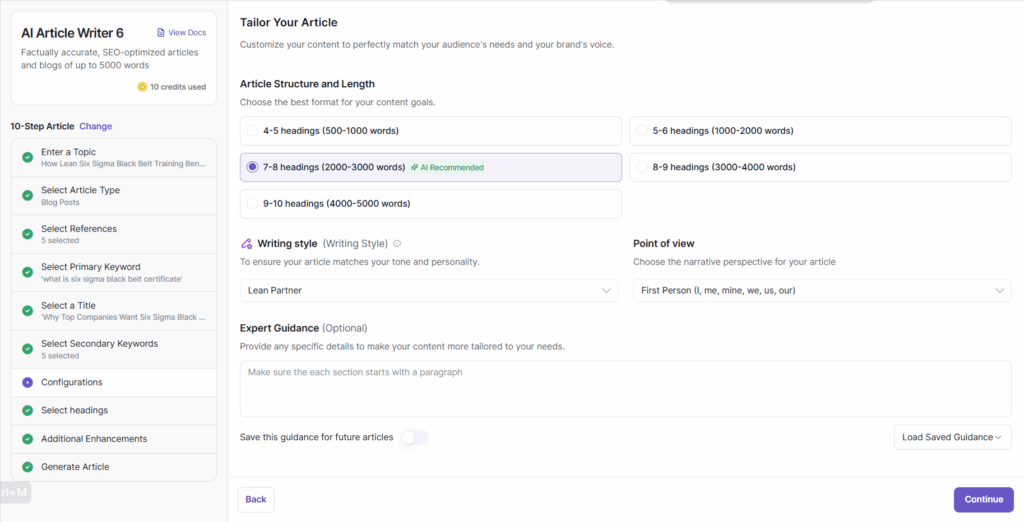Screen dimensions: 1024x522
Task: Select 4-5 headings (500-1000 words) option
Action: click(252, 130)
